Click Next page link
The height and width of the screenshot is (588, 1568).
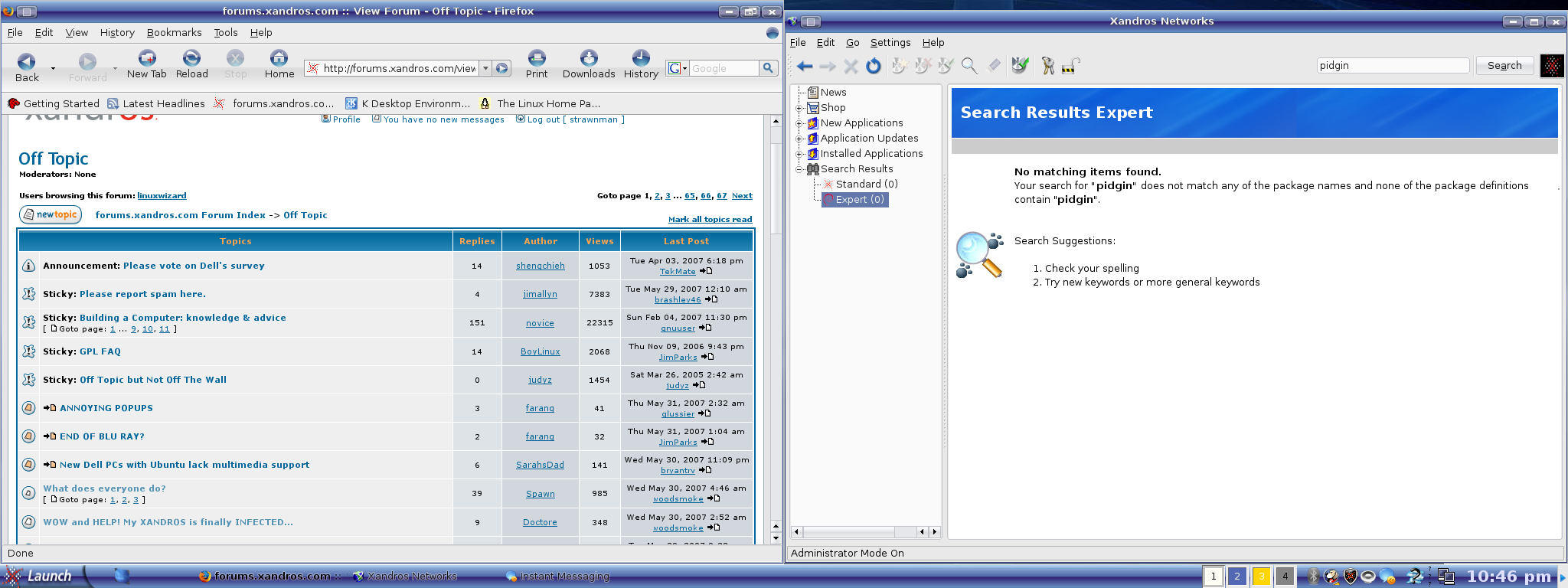[x=742, y=196]
